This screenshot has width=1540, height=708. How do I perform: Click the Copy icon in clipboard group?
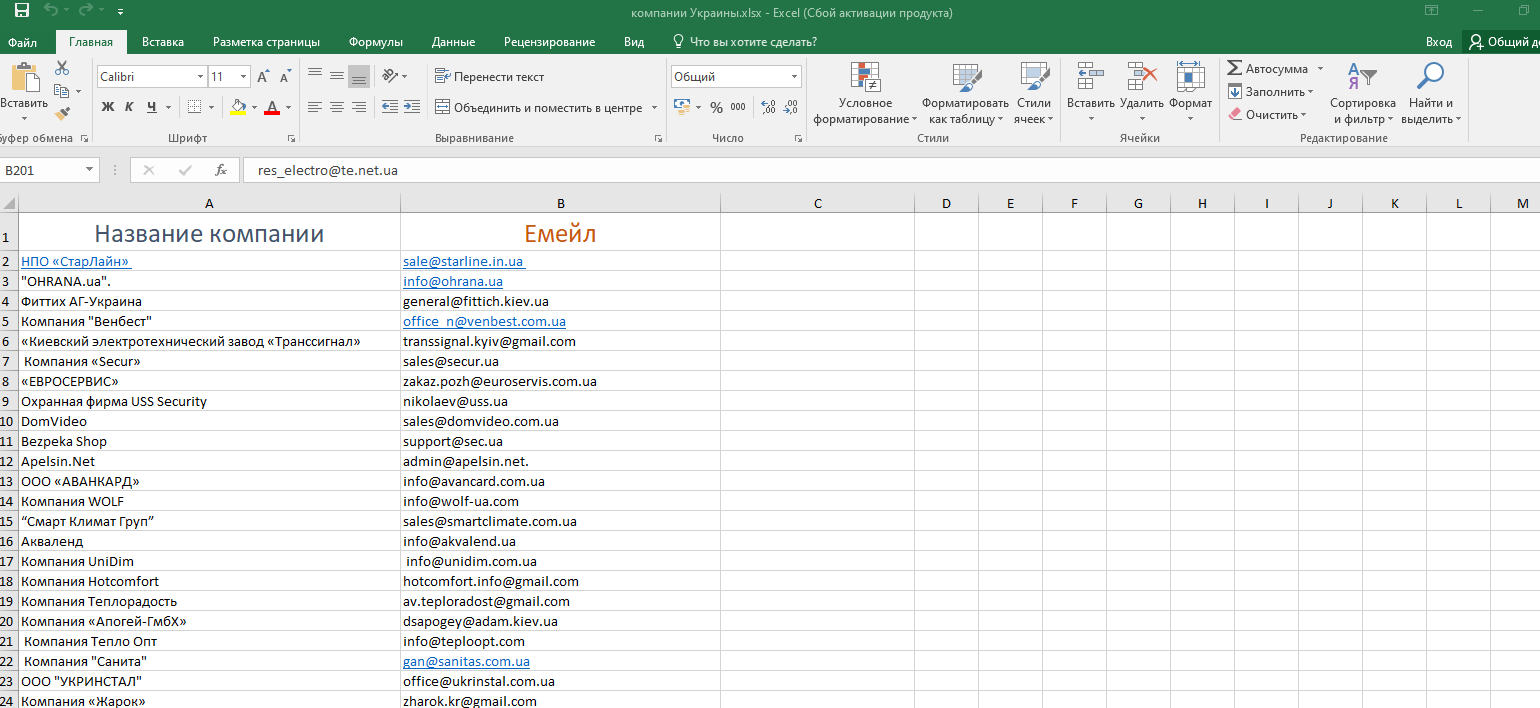pyautogui.click(x=60, y=91)
